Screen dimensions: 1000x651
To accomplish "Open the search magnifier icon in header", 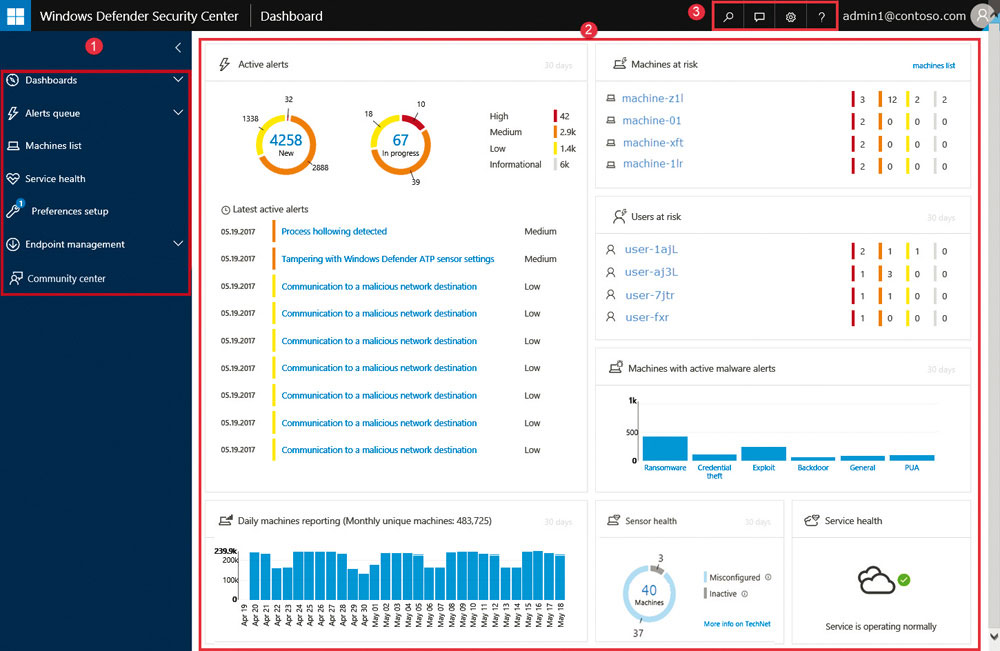I will [728, 17].
